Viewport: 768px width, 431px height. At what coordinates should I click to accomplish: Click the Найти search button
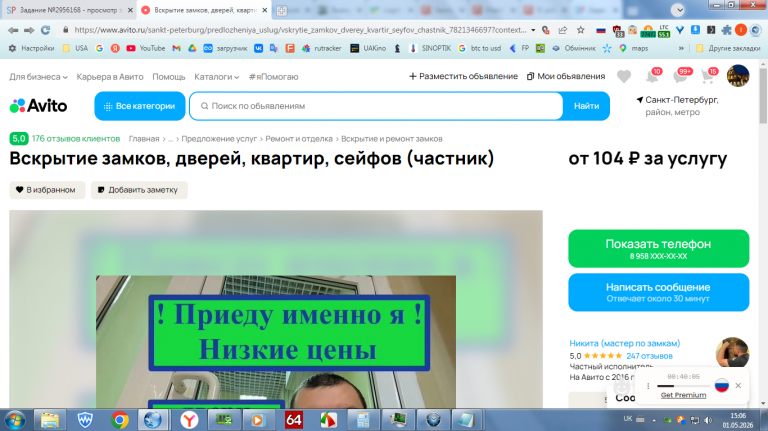click(586, 106)
